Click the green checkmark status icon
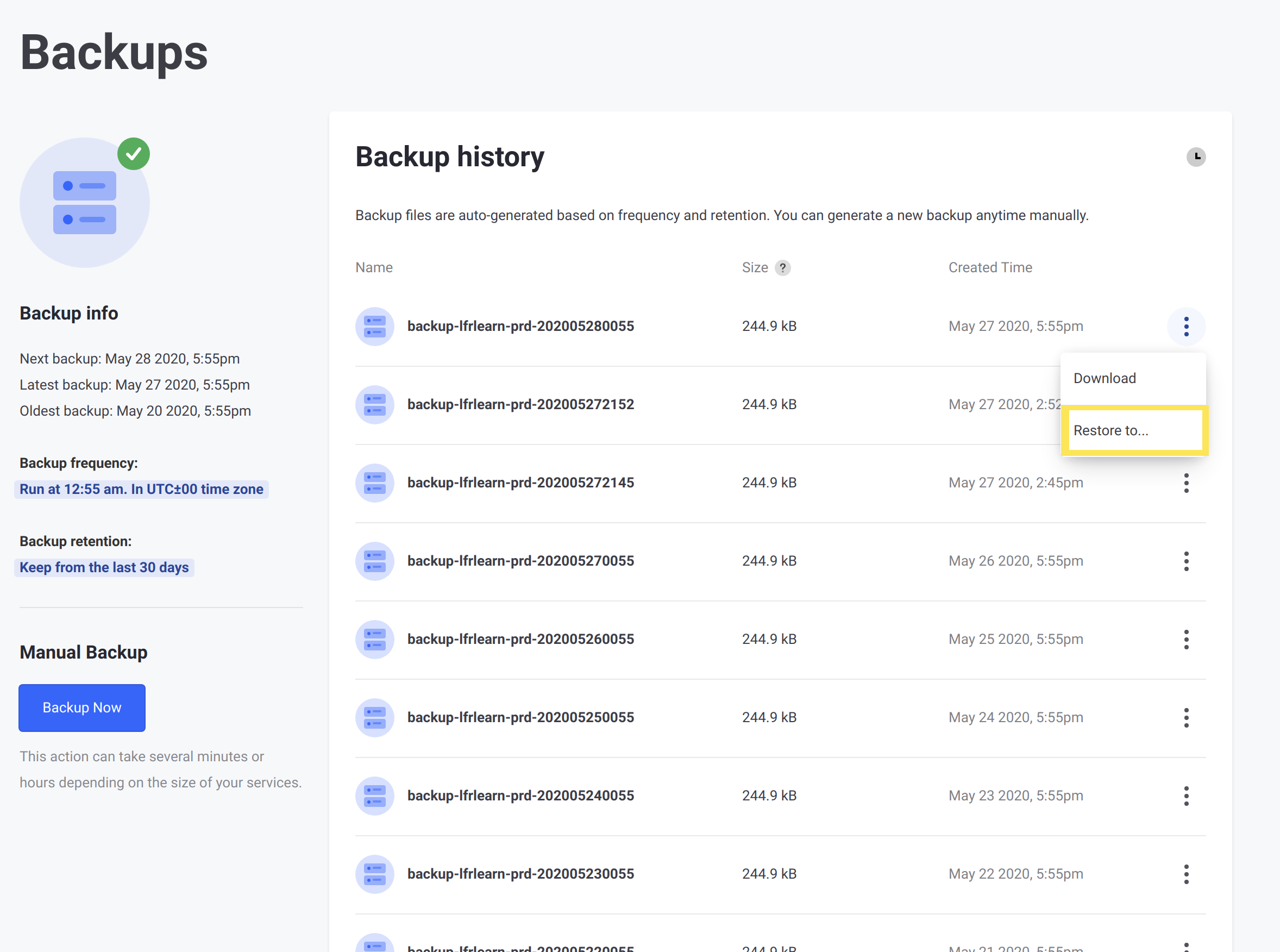This screenshot has width=1280, height=952. (x=132, y=153)
